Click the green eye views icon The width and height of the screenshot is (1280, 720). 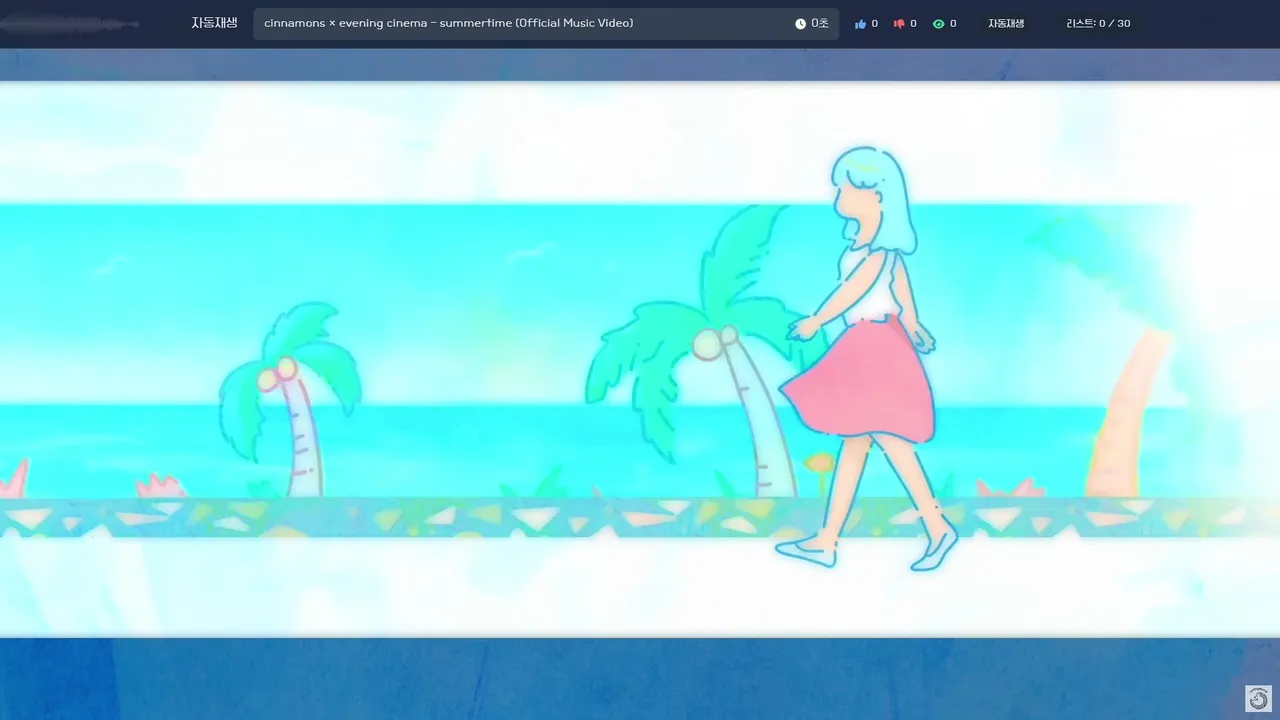938,24
